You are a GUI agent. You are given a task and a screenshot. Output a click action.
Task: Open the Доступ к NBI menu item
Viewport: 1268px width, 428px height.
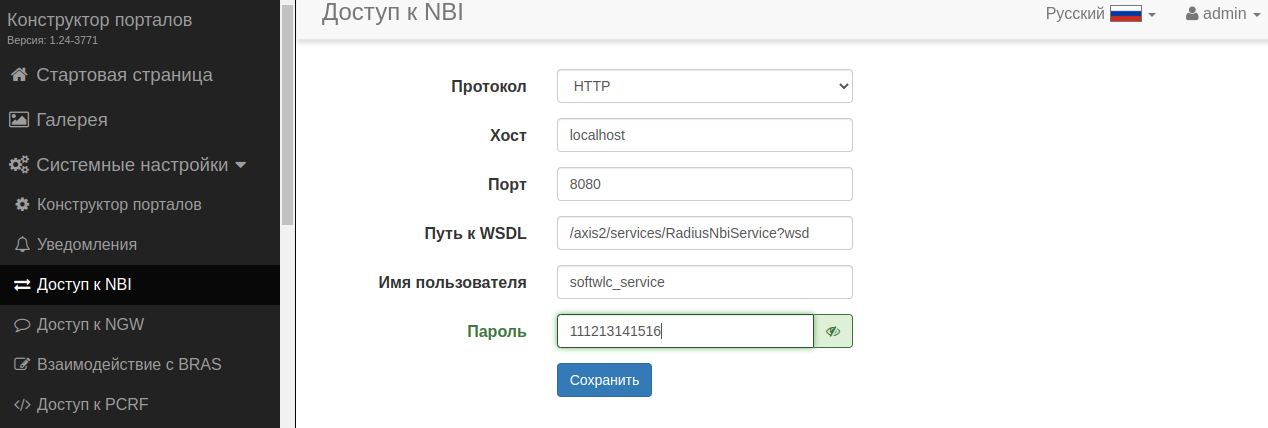tap(84, 285)
